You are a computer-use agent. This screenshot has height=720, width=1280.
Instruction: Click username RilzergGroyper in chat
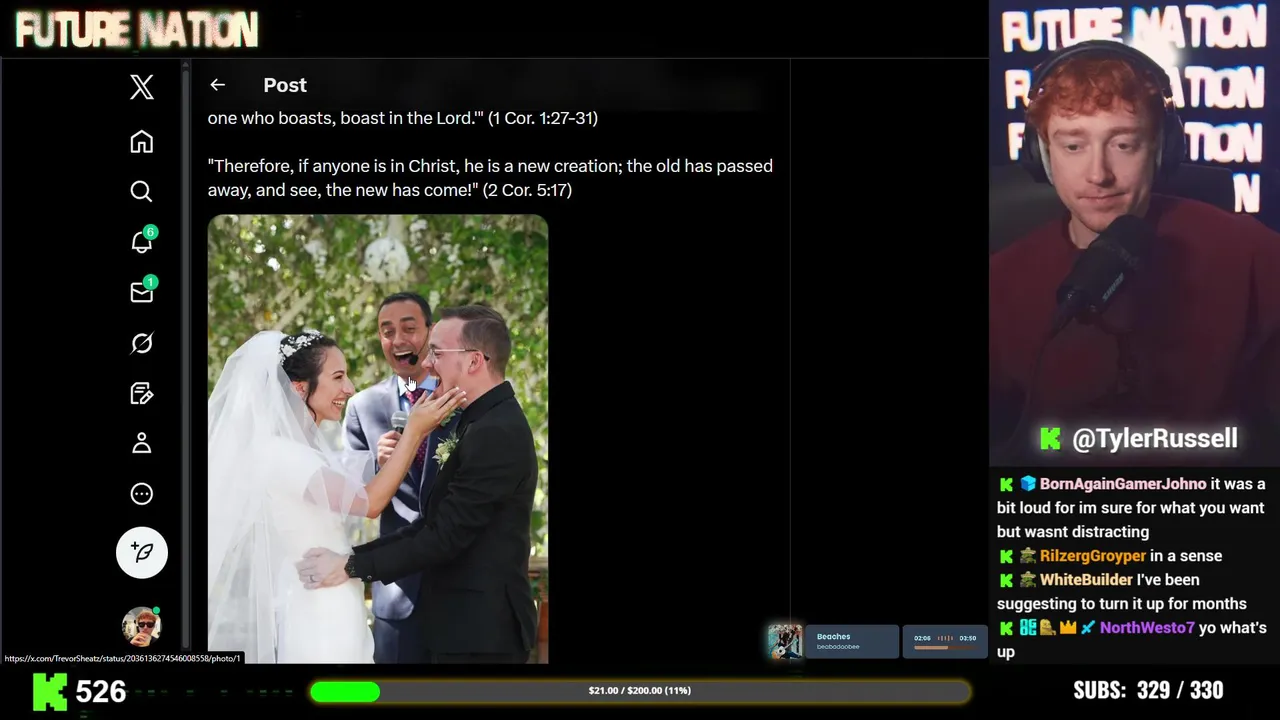1093,556
